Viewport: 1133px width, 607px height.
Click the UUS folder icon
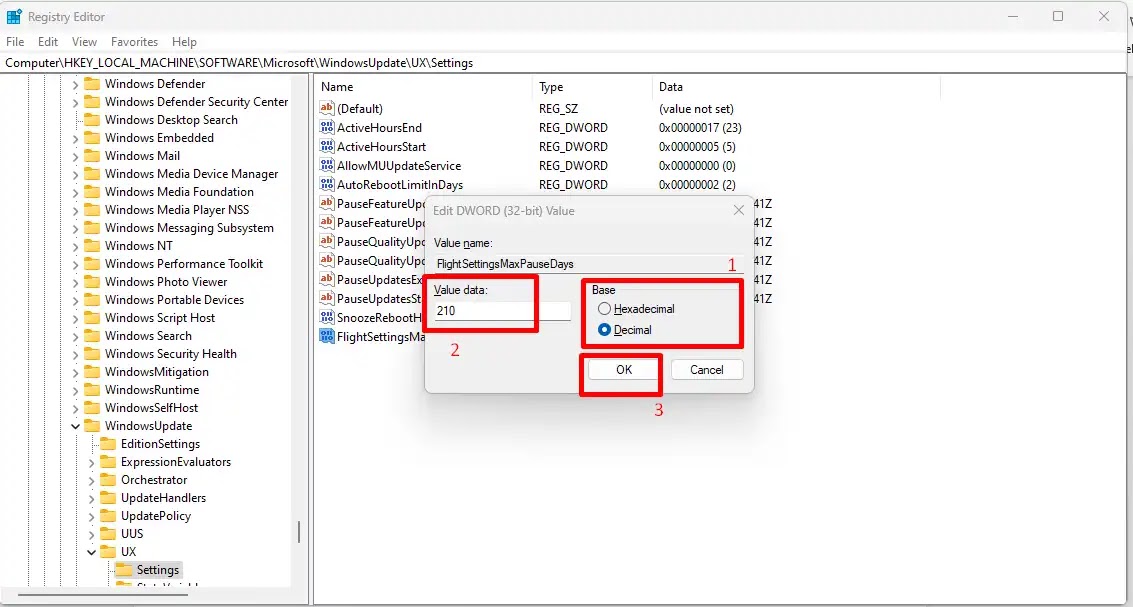tap(108, 534)
